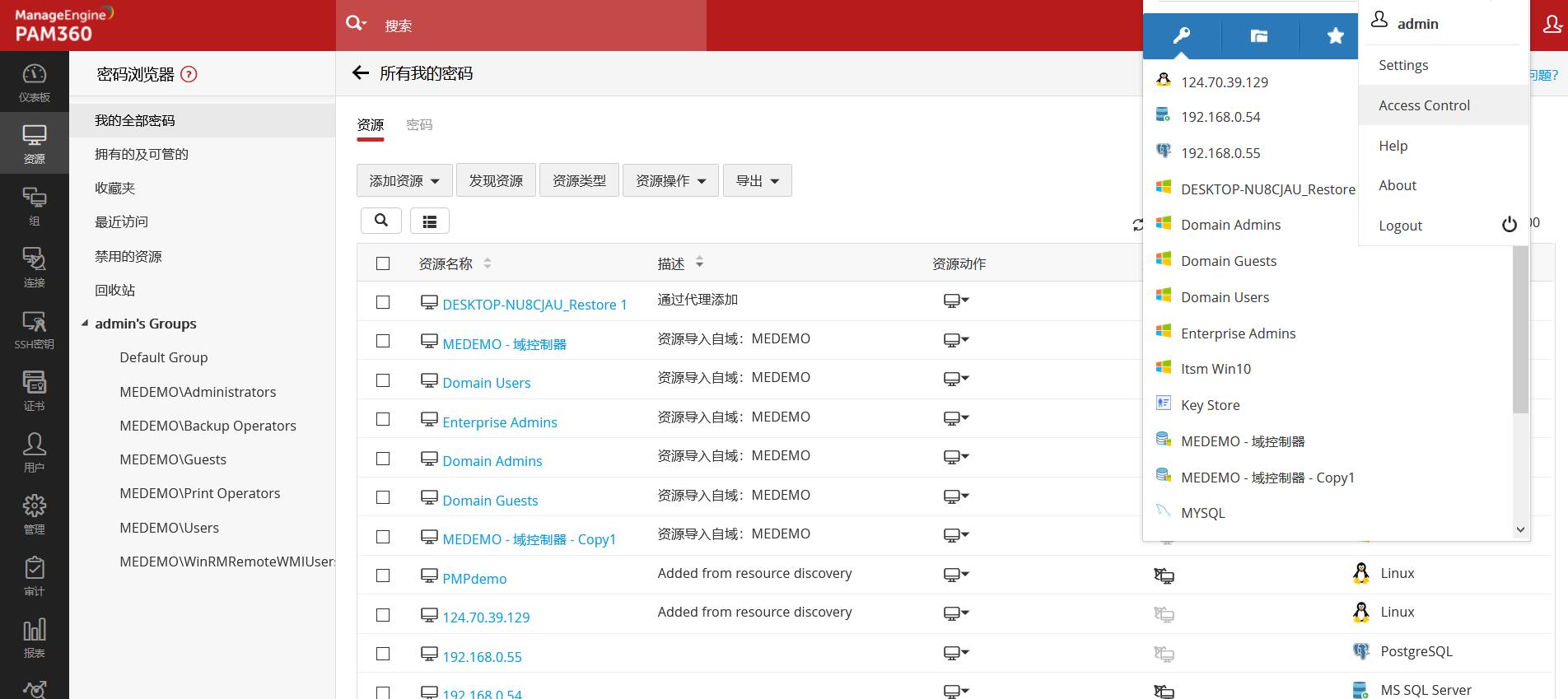Click the 发现资源 button
Viewport: 1568px width, 699px height.
point(496,181)
